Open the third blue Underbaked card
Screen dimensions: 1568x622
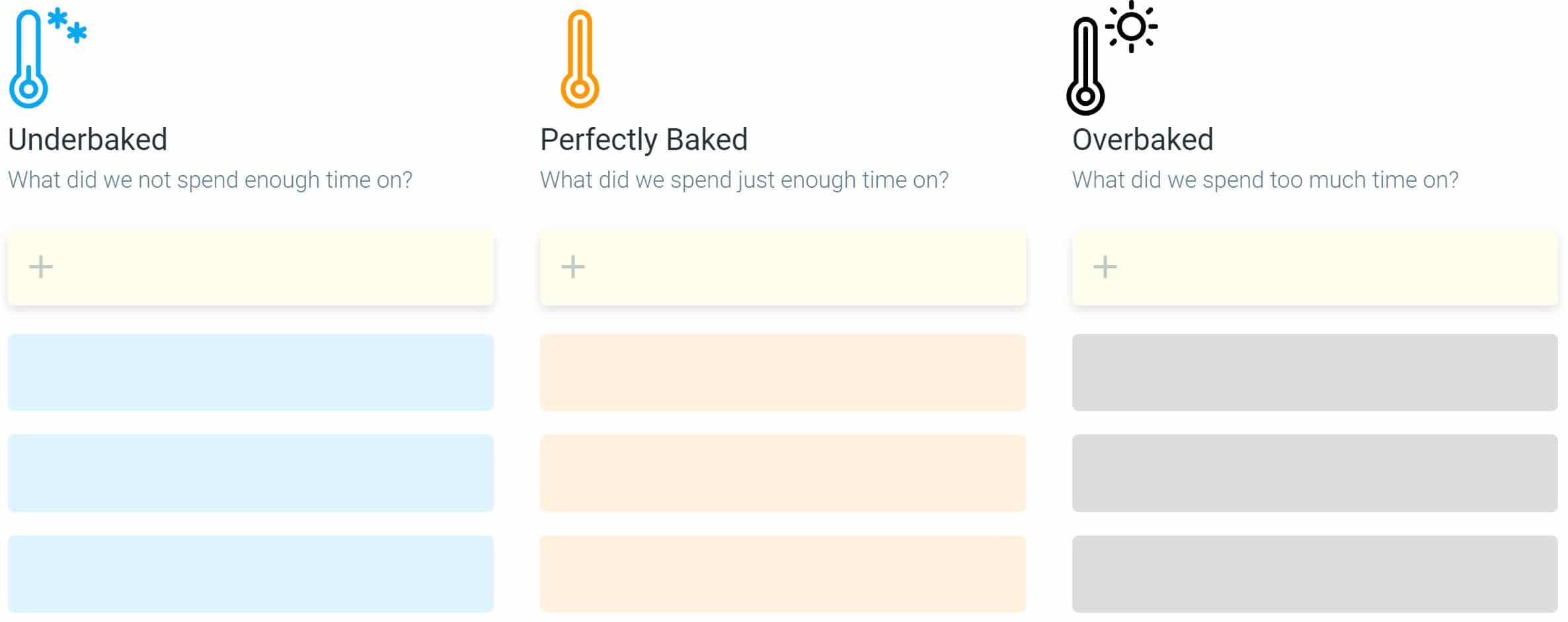251,574
